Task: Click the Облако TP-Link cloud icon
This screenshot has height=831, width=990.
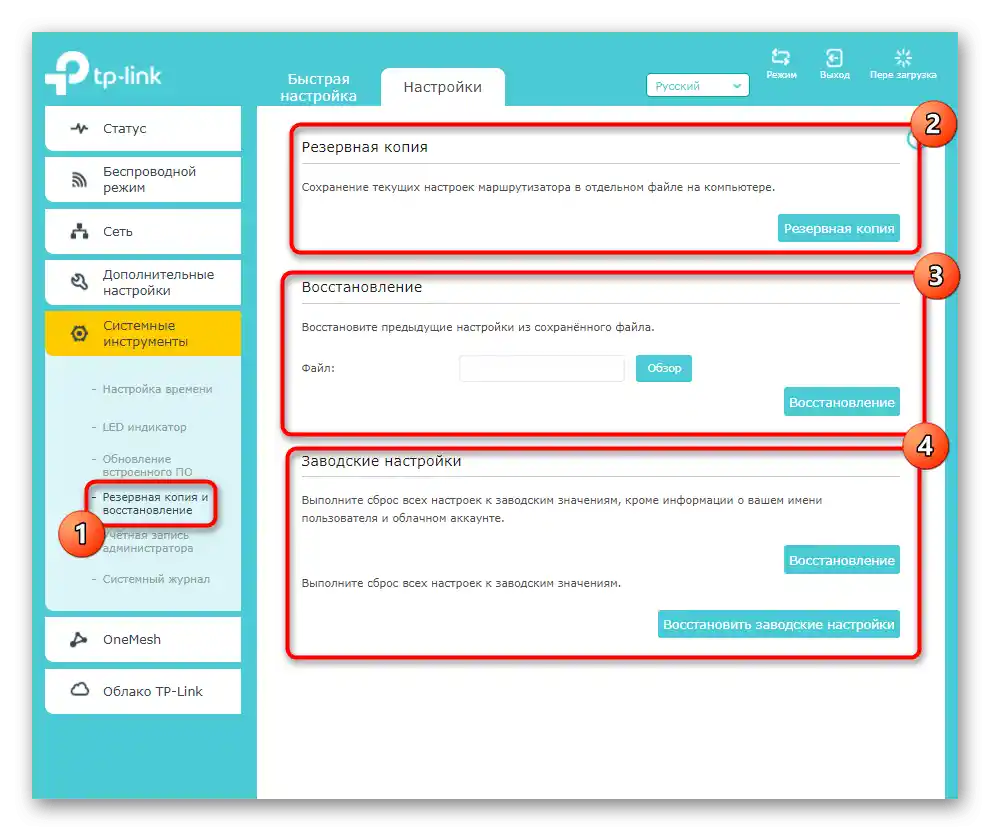Action: [80, 690]
